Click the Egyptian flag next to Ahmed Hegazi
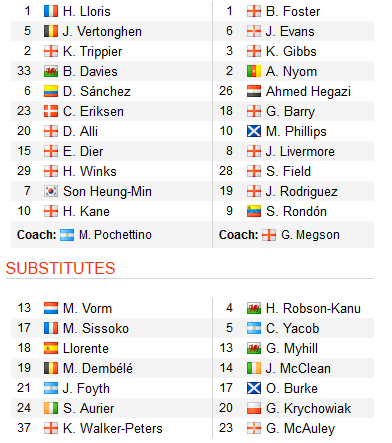 click(x=254, y=91)
